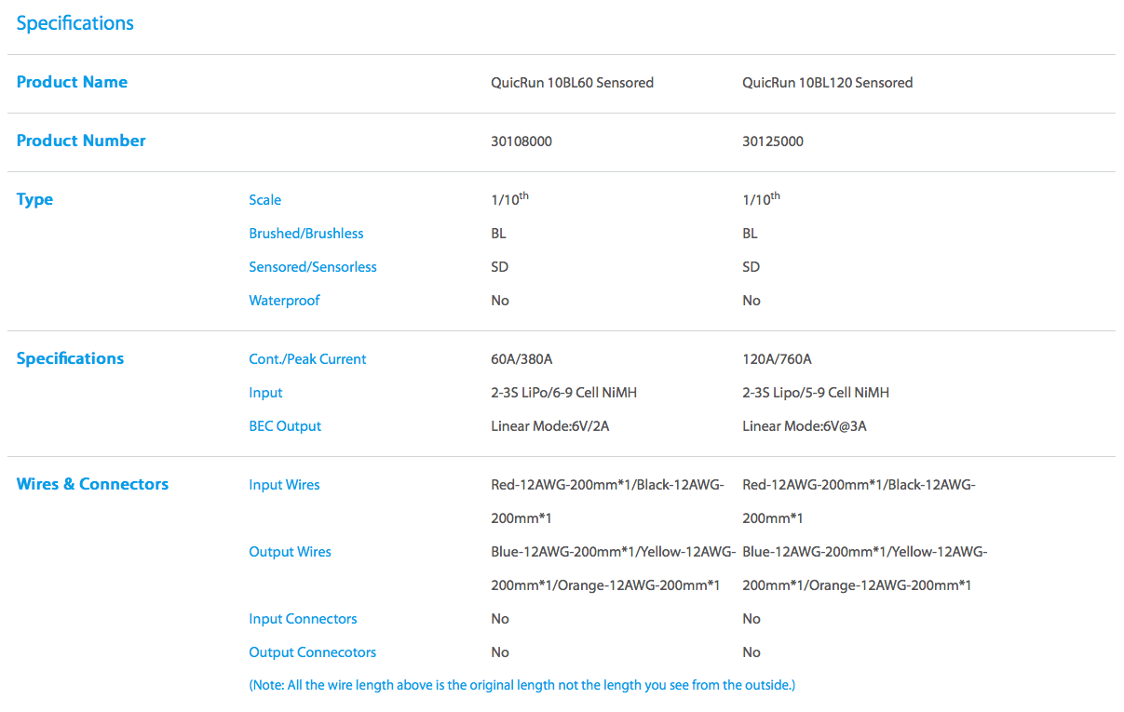Viewport: 1124px width, 712px height.
Task: Click '2-3S Lipo/5-9 Cell NiMH' value
Action: [x=816, y=394]
